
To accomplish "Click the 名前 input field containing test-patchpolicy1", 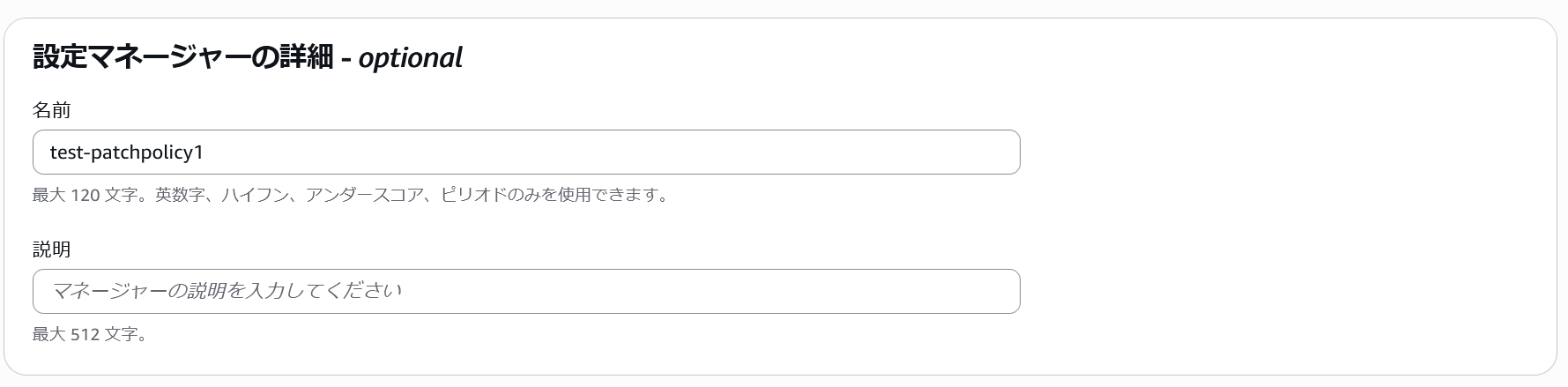I will point(525,153).
